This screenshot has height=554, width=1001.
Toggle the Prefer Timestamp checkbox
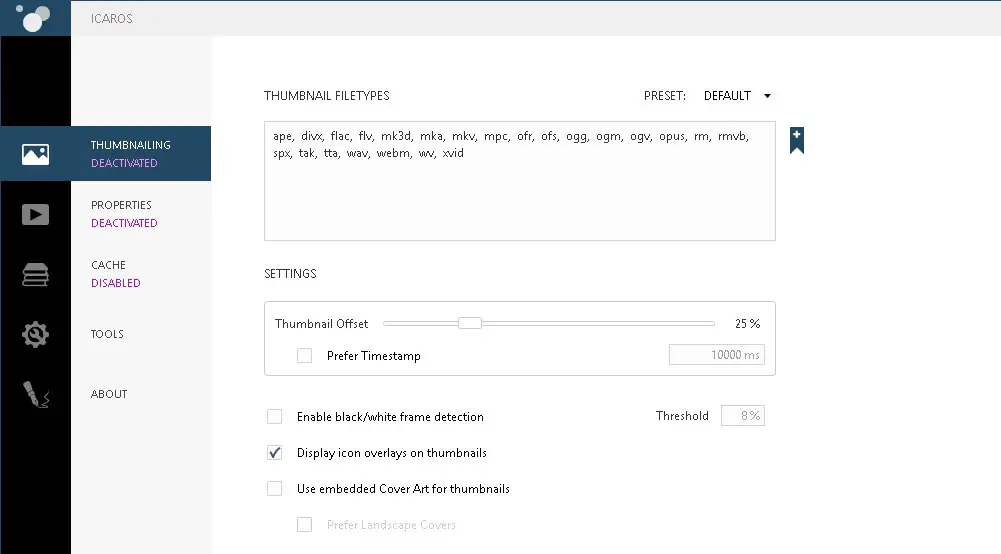click(x=304, y=356)
